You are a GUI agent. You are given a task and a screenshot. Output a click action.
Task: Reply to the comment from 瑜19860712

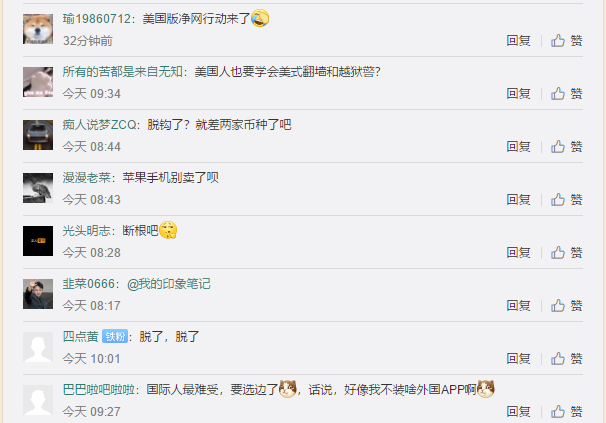[518, 41]
